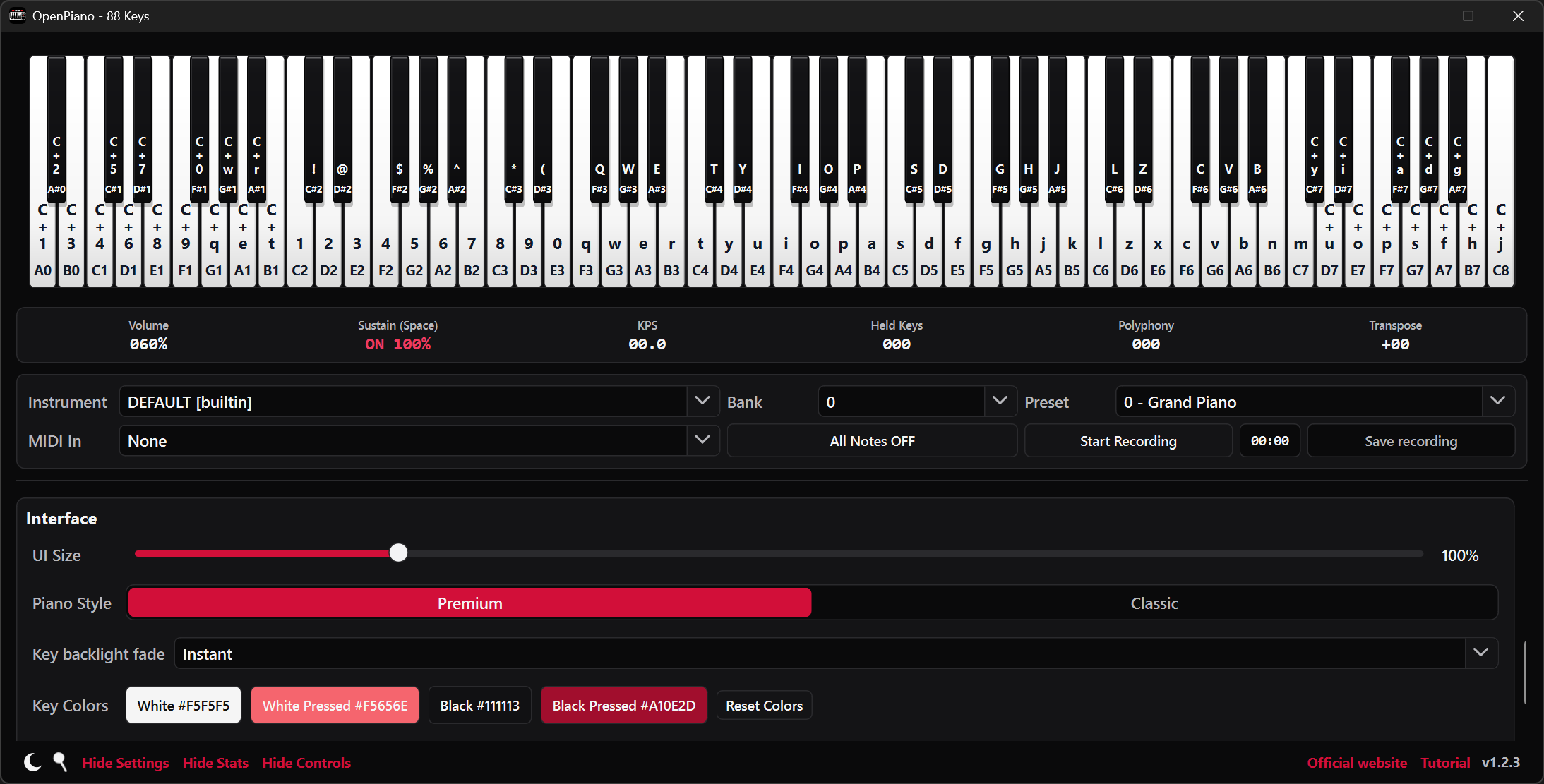The width and height of the screenshot is (1544, 784).
Task: Select the Classic piano style
Action: pos(1154,603)
